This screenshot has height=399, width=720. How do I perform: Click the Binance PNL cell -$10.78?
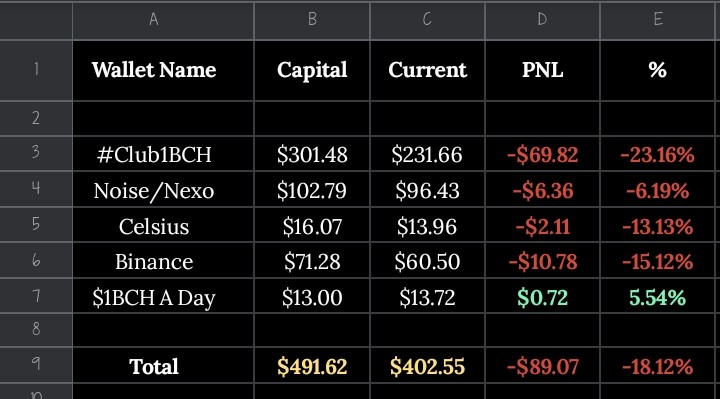(x=542, y=260)
